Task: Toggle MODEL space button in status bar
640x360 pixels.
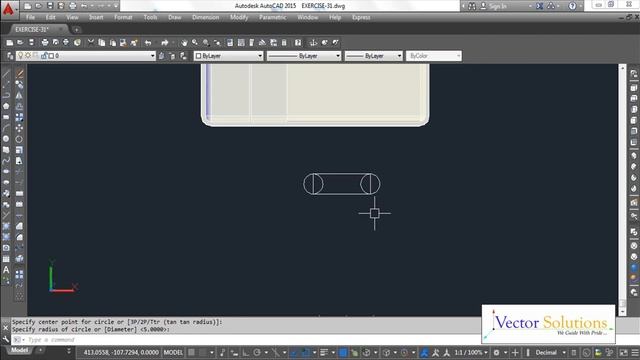Action: [x=173, y=352]
